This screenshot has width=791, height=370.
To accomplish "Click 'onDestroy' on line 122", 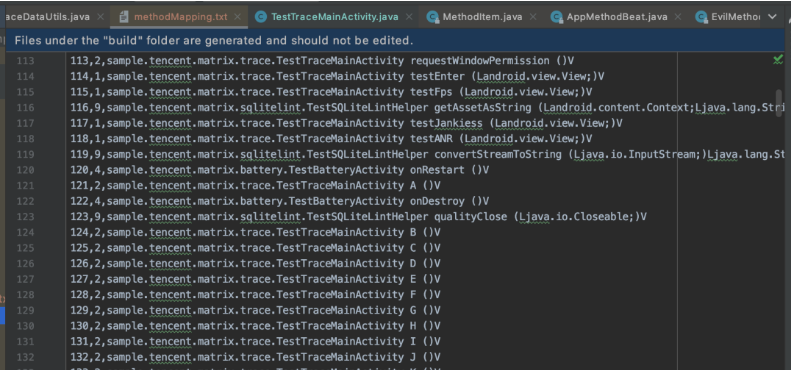I will pyautogui.click(x=437, y=201).
